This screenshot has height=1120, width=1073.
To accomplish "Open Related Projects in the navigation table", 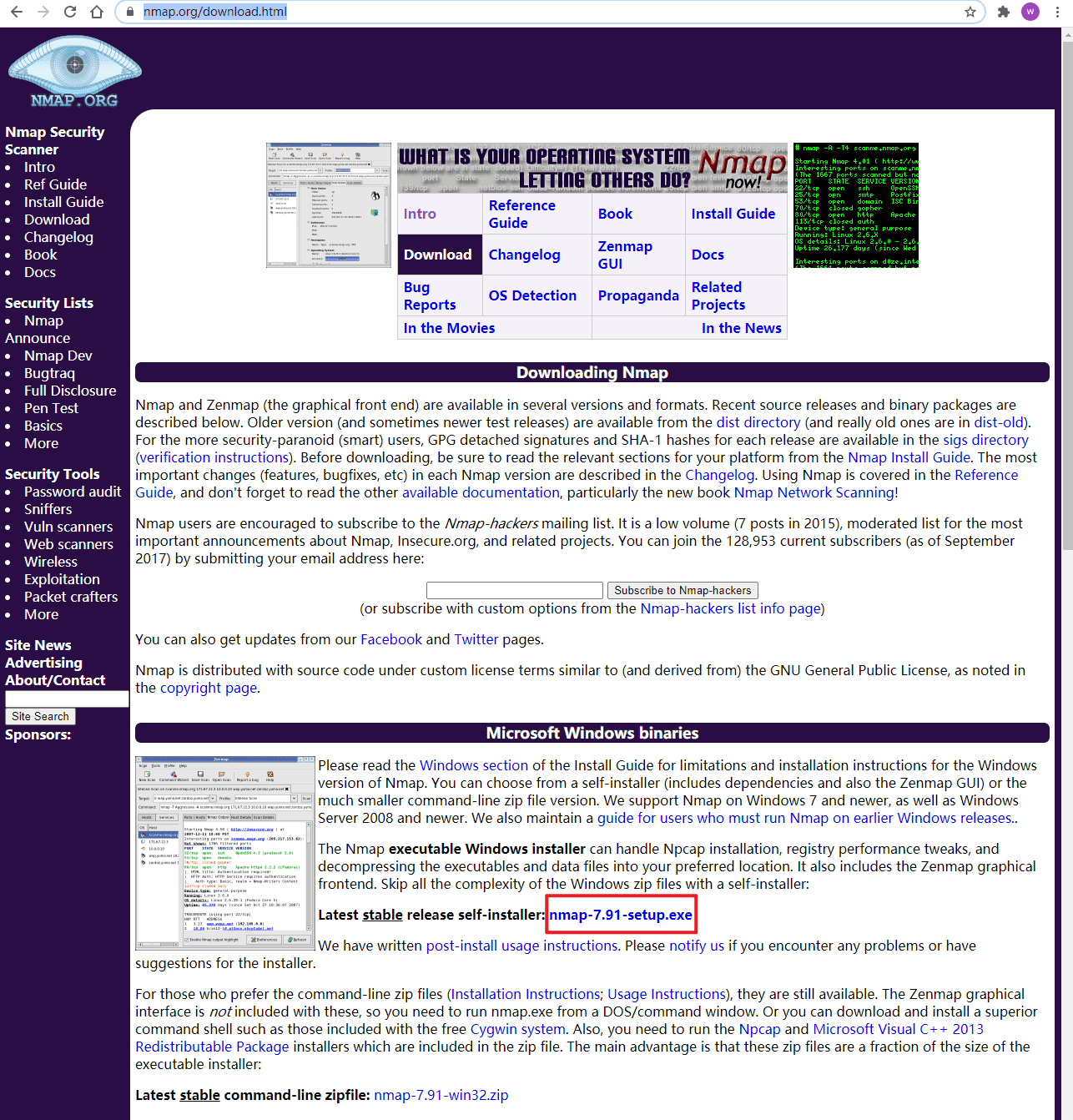I will (718, 295).
